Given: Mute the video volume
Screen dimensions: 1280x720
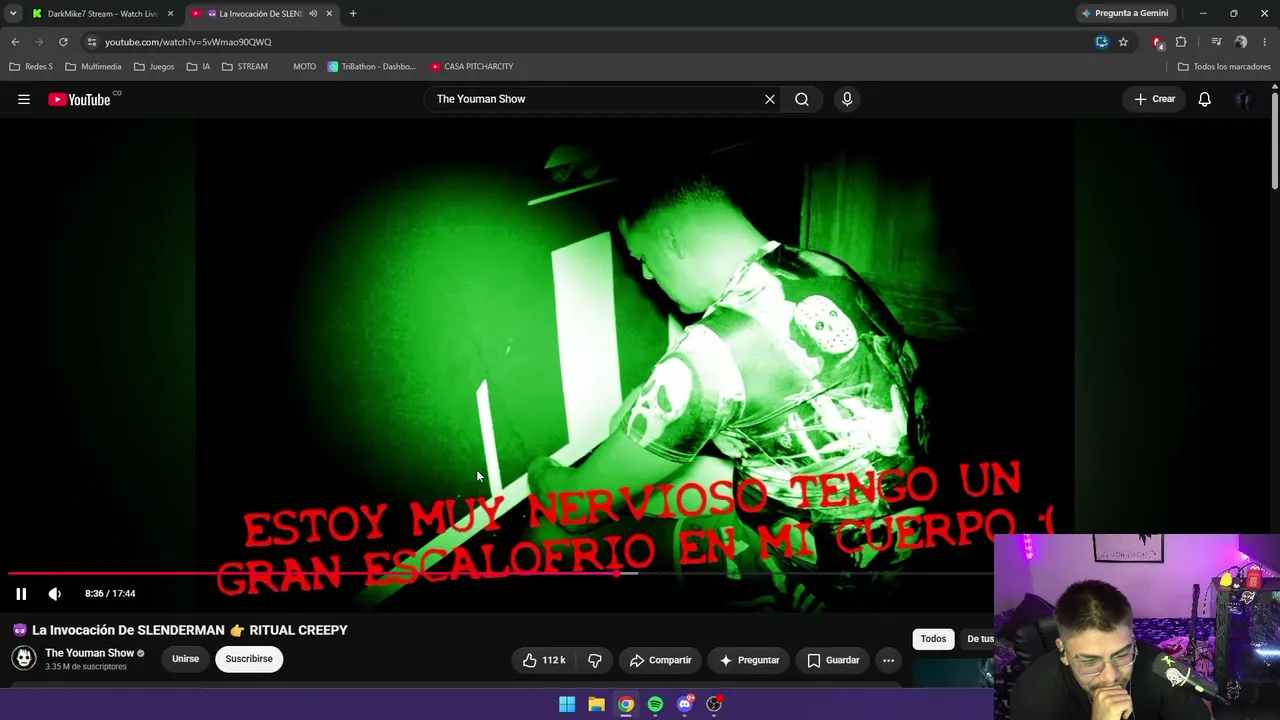Looking at the screenshot, I should (55, 594).
